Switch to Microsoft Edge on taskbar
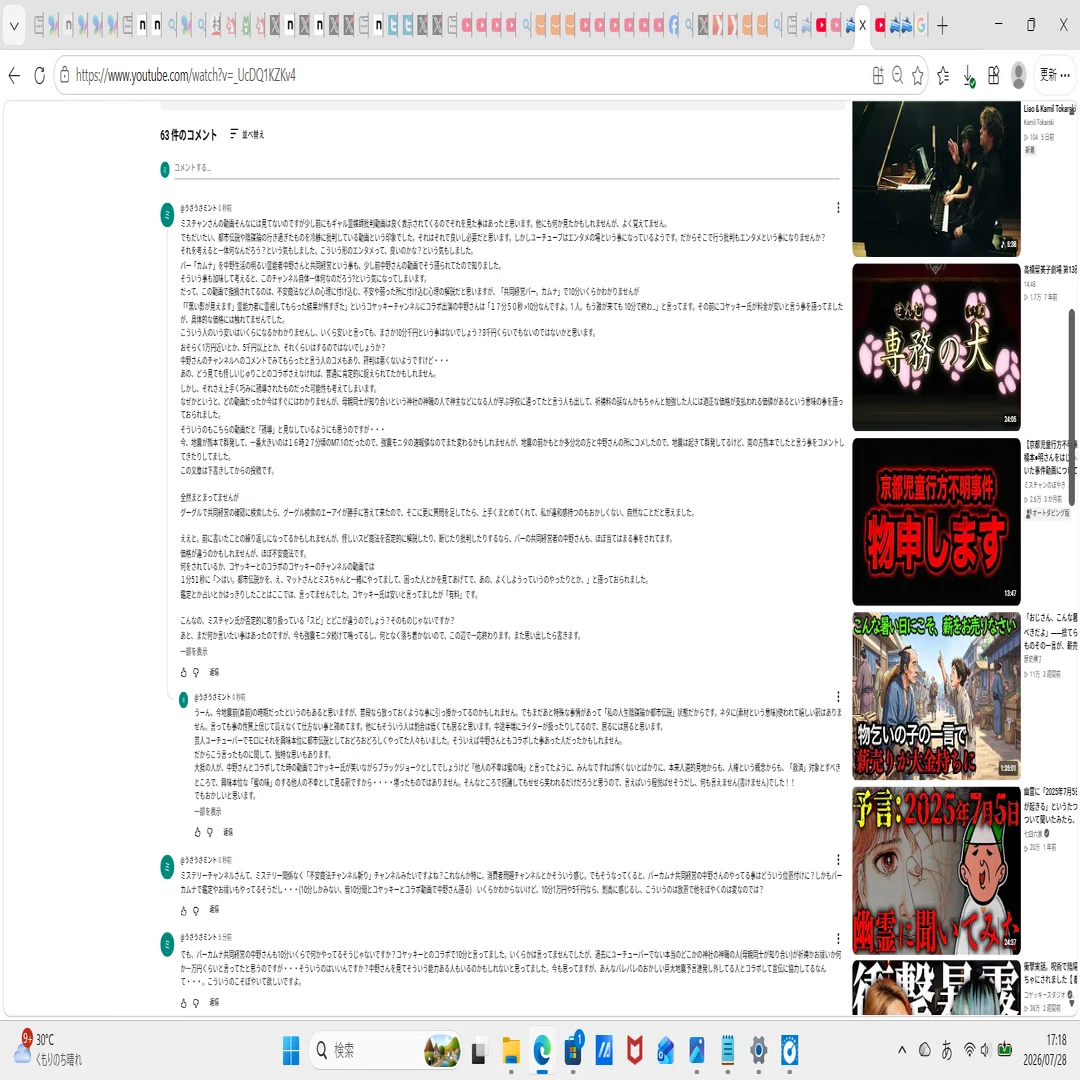The width and height of the screenshot is (1080, 1080). [x=542, y=1050]
